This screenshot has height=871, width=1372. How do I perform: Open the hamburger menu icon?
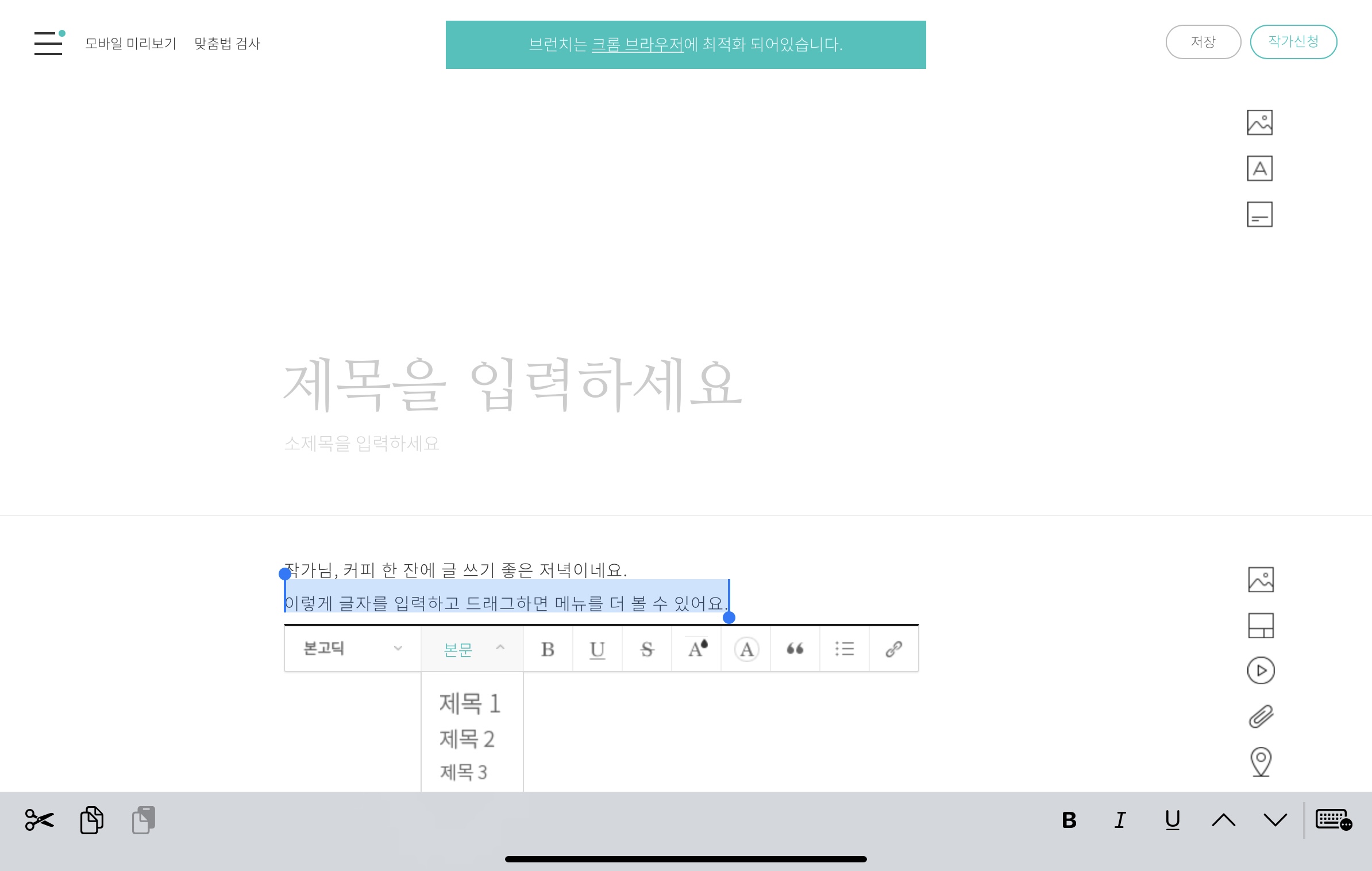[x=48, y=43]
